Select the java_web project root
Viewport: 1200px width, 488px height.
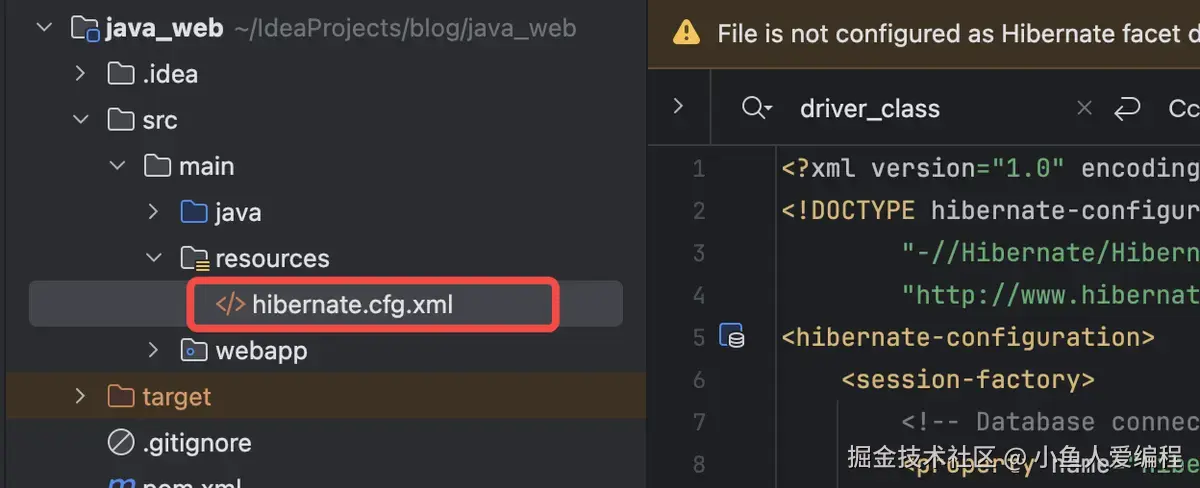click(163, 28)
